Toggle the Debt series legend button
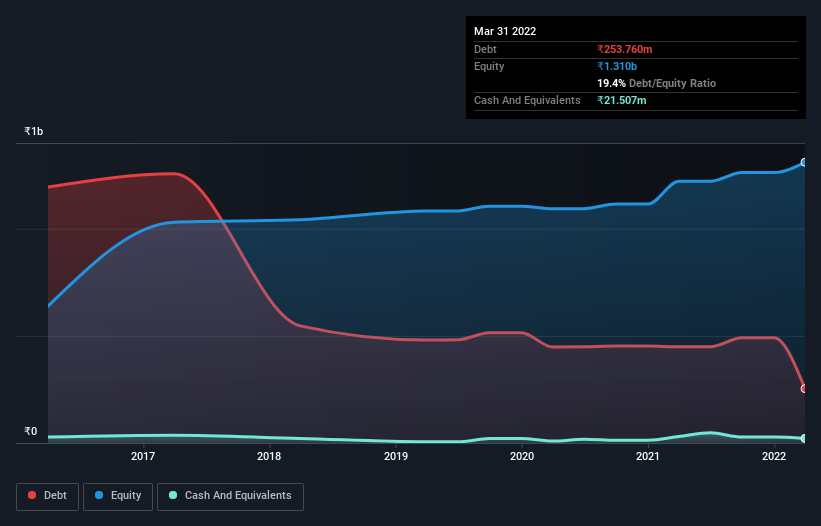This screenshot has width=821, height=526. [47, 496]
